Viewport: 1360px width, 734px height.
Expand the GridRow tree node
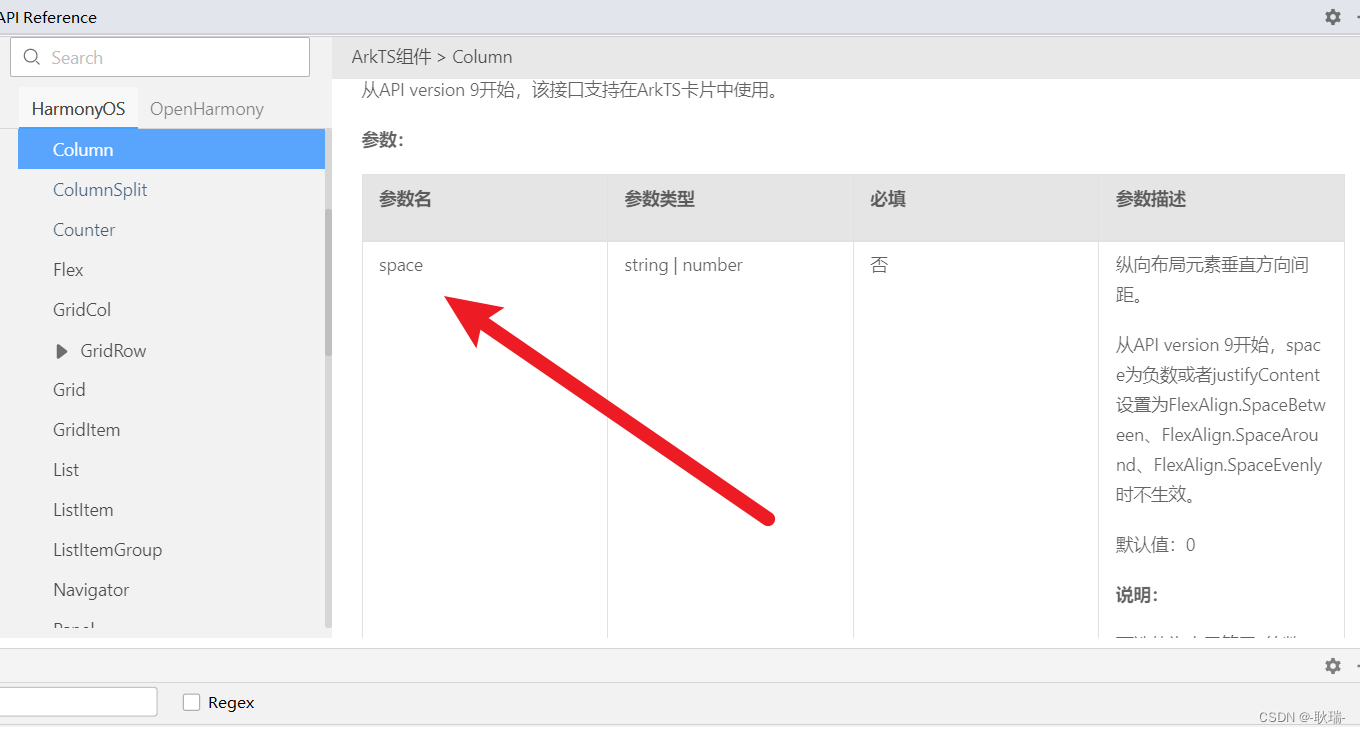[62, 351]
